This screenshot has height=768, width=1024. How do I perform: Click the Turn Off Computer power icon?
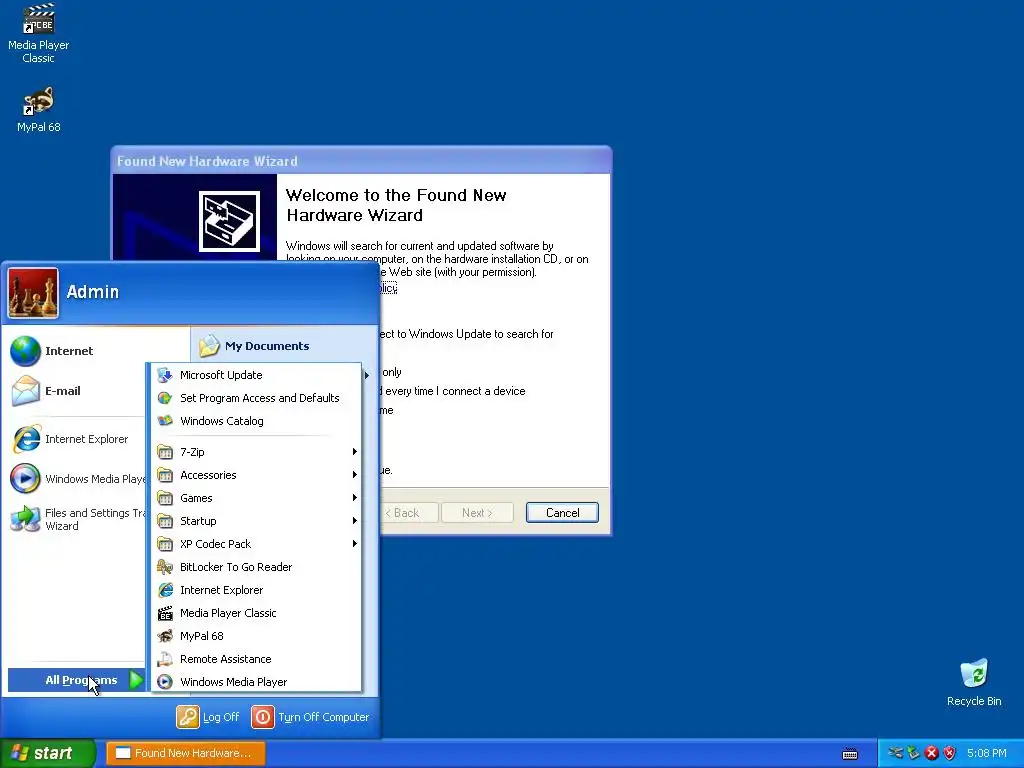pos(263,716)
